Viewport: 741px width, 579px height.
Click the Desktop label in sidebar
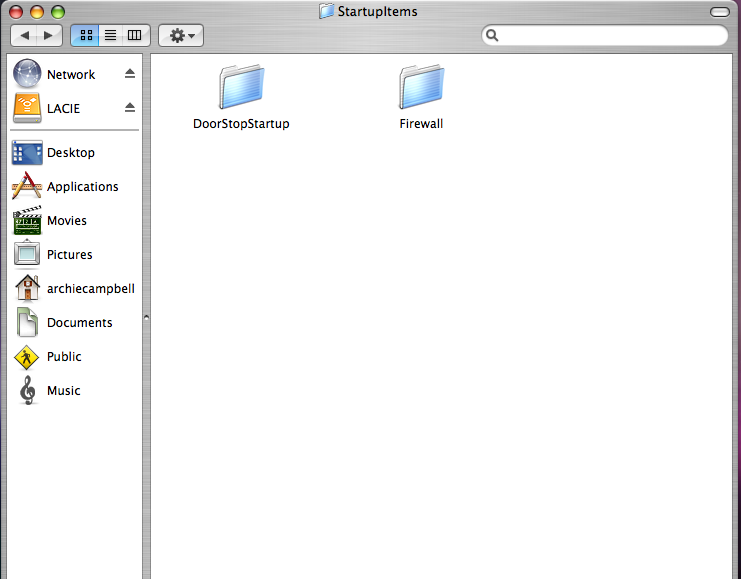[x=71, y=153]
